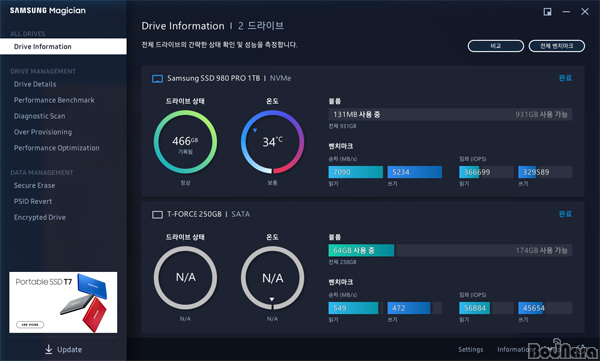This screenshot has width=600, height=361.
Task: Click the T-FORCE 250GB drive icon
Action: point(157,215)
